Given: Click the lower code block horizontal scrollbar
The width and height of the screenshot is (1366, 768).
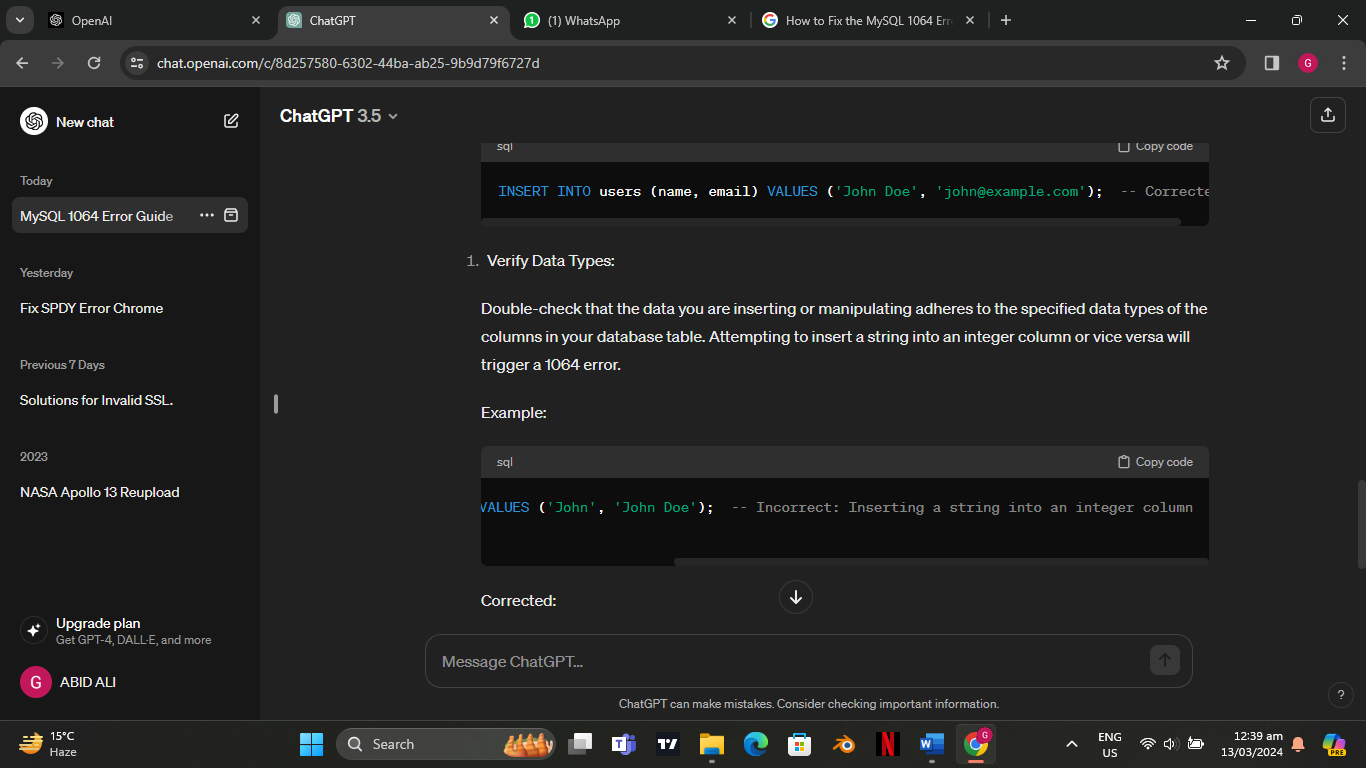Looking at the screenshot, I should [941, 562].
